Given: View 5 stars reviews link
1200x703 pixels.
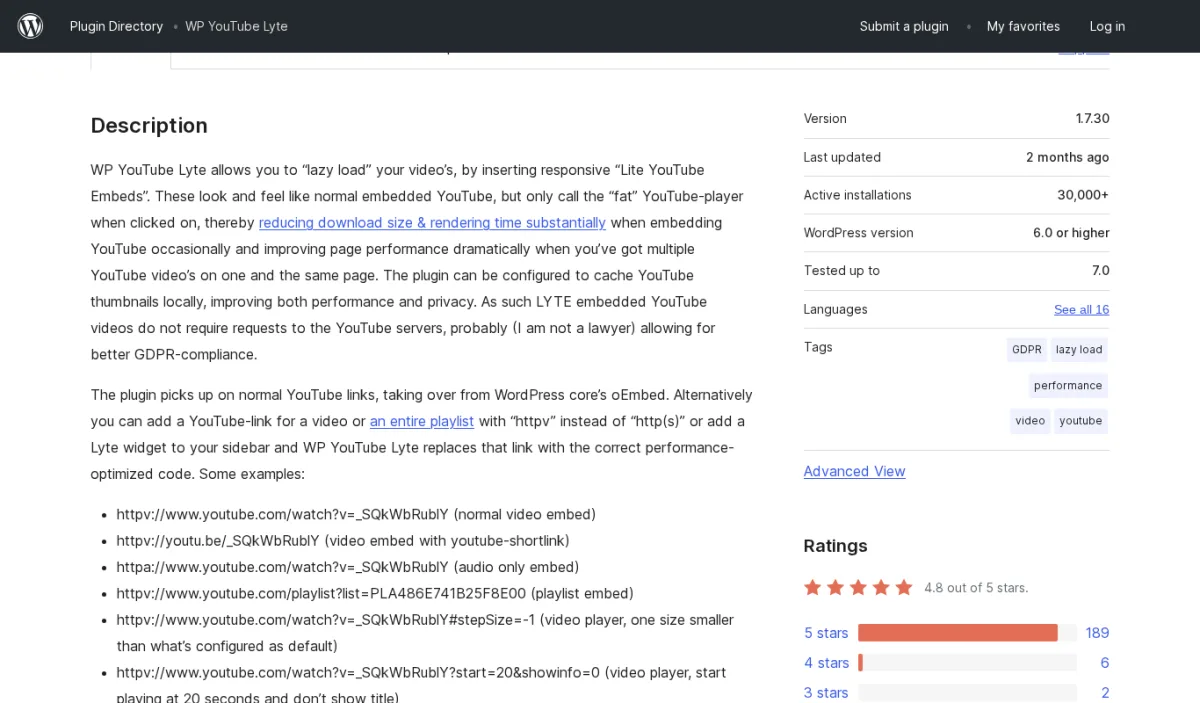Looking at the screenshot, I should click(x=826, y=633).
